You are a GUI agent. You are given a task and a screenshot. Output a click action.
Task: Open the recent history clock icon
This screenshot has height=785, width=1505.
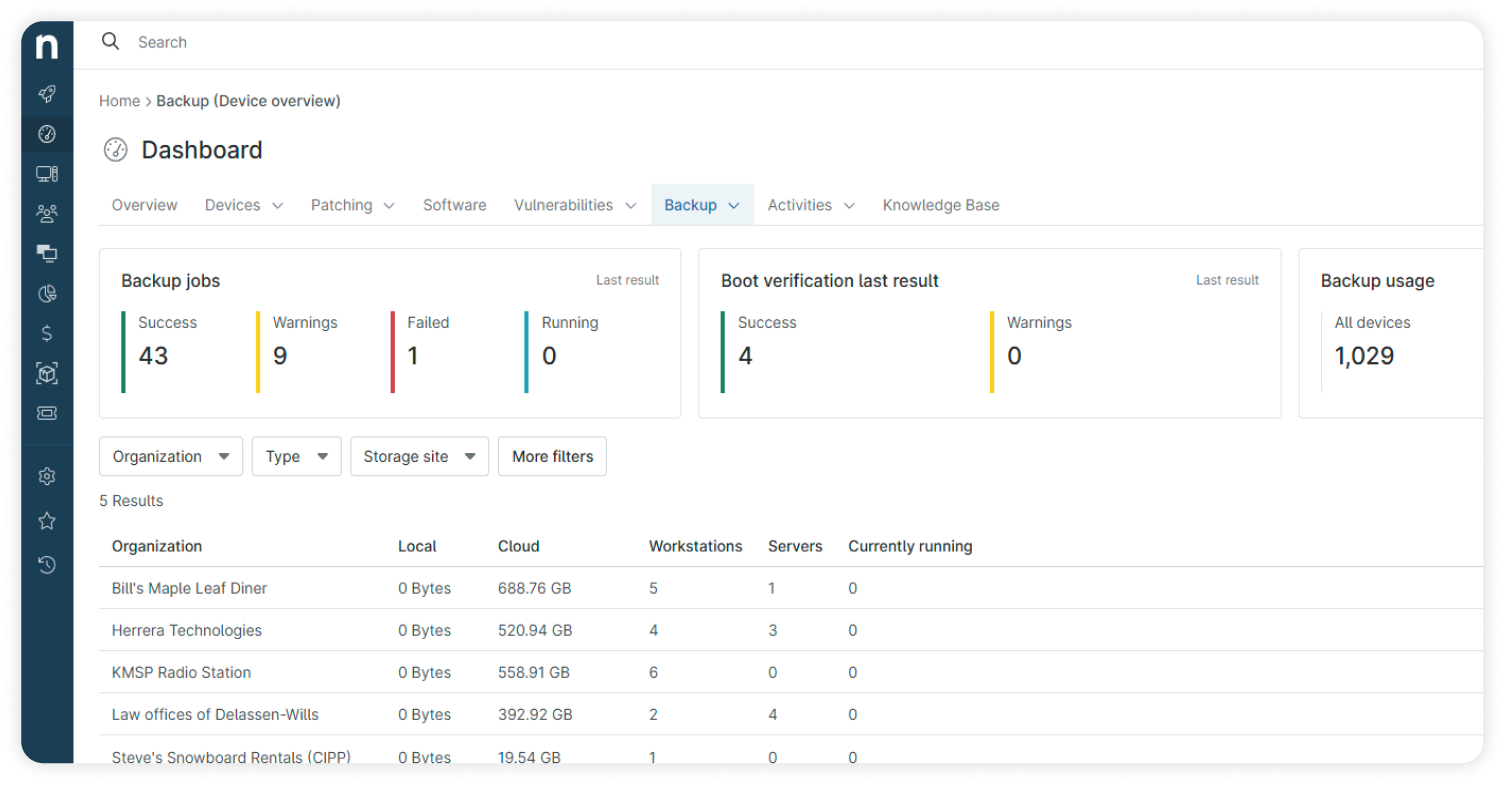pyautogui.click(x=47, y=565)
